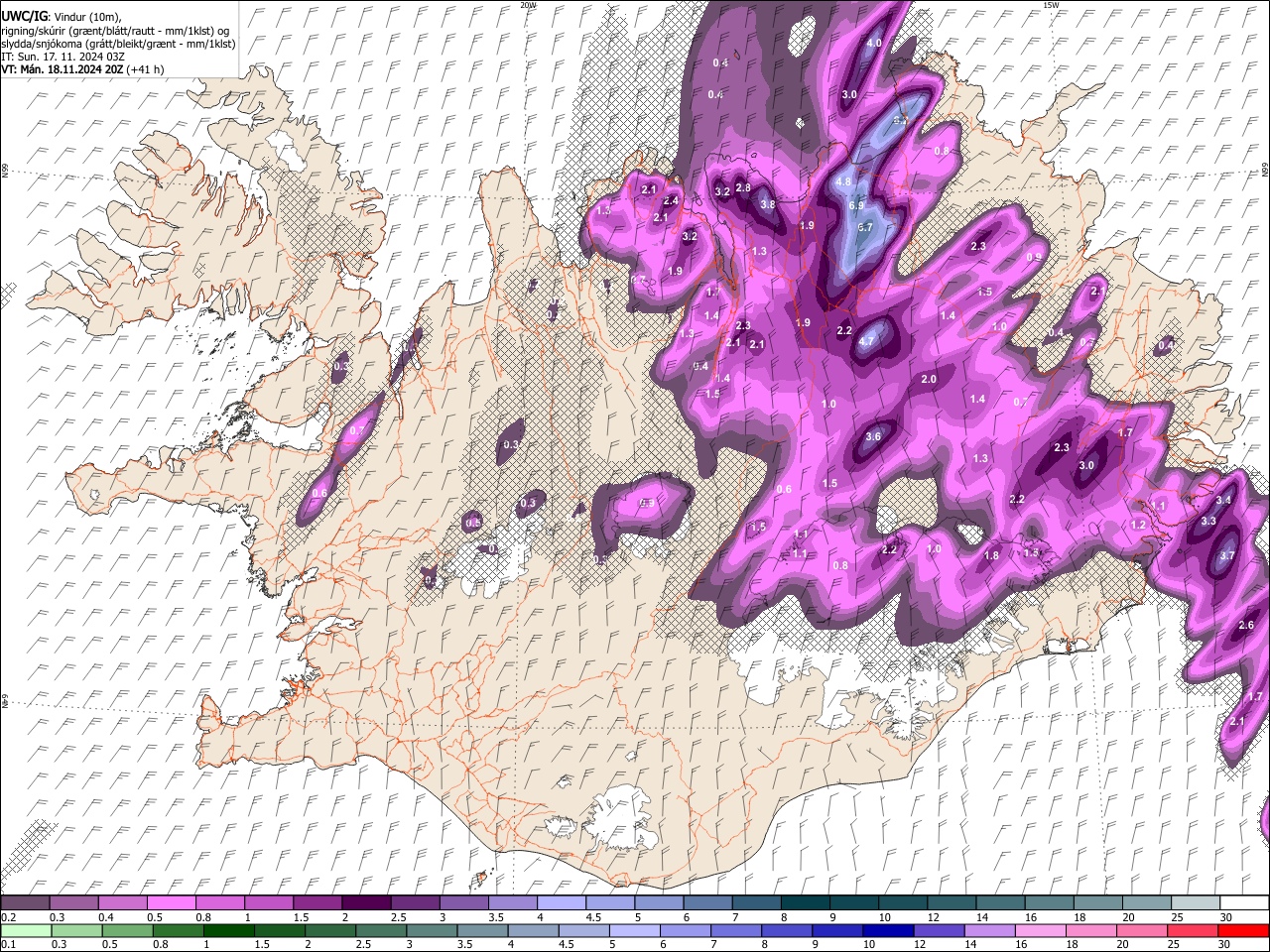Click the 3.3 precipitation value label
Screen dimensions: 1270x952
(1208, 522)
